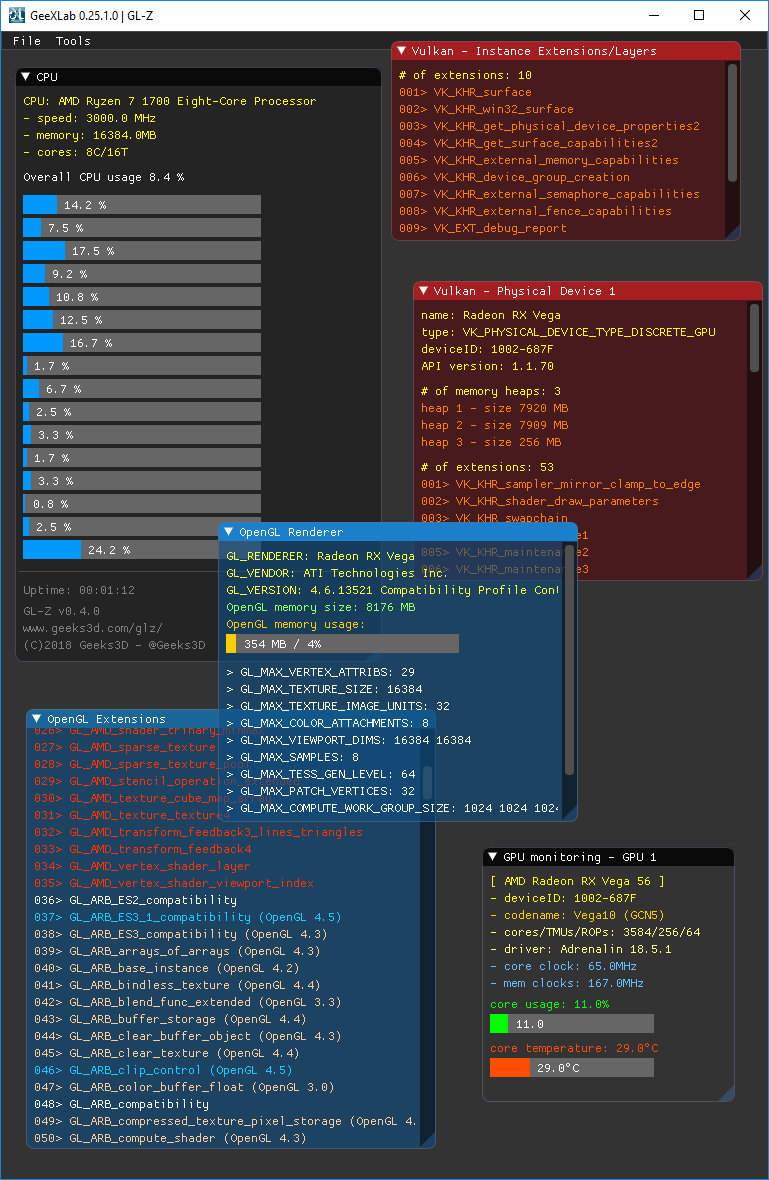Screen dimensions: 769x1180
Task: Select GL_ARB_compute_shader extension
Action: pyautogui.click(x=170, y=1138)
